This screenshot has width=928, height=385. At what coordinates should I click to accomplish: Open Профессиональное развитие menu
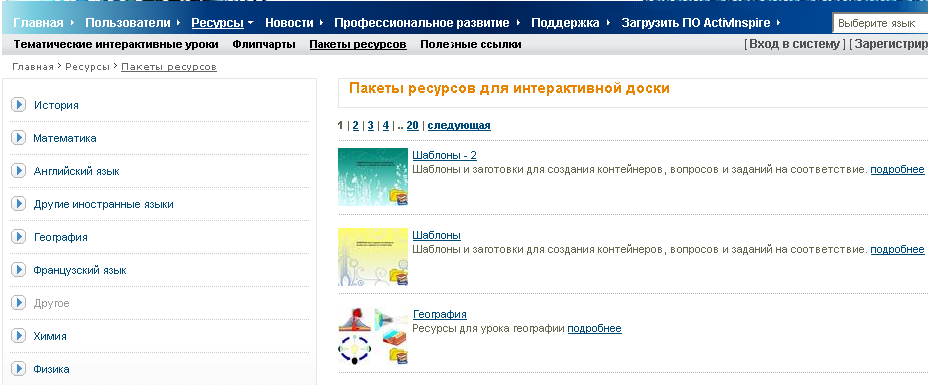[421, 23]
